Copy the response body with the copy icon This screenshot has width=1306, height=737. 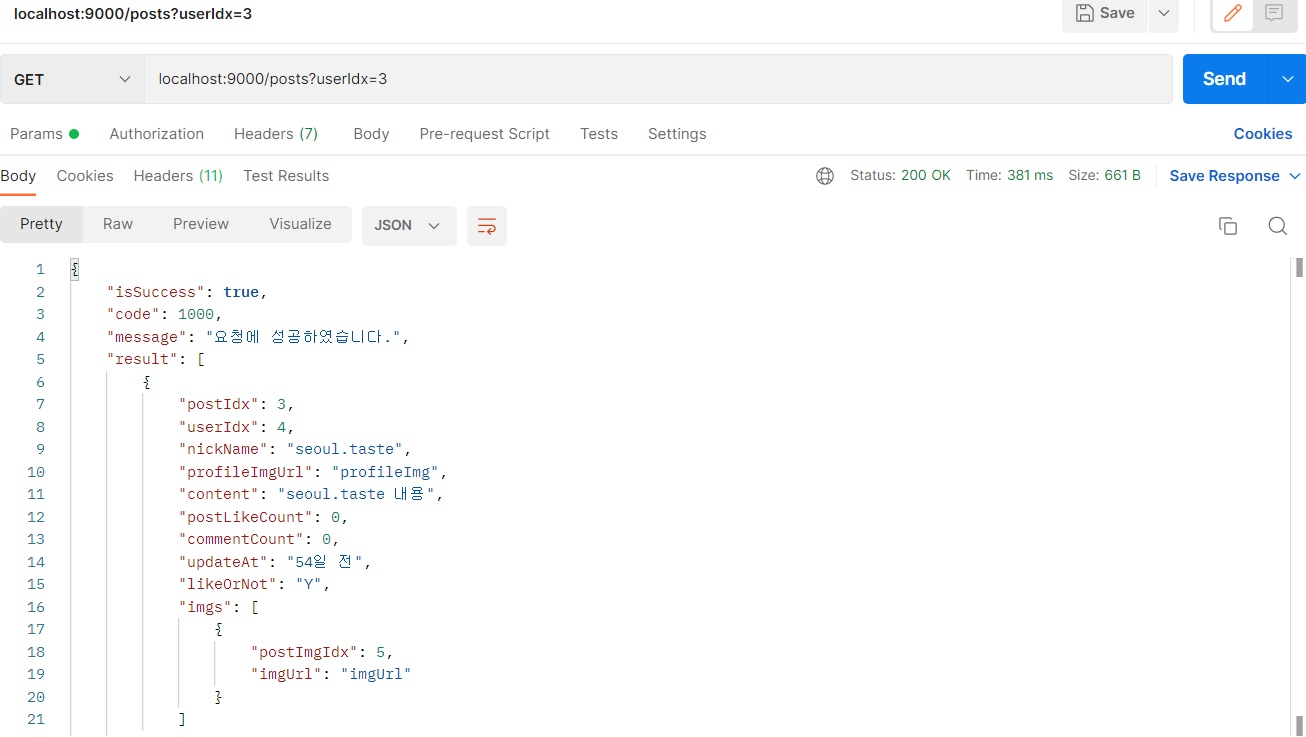1228,226
